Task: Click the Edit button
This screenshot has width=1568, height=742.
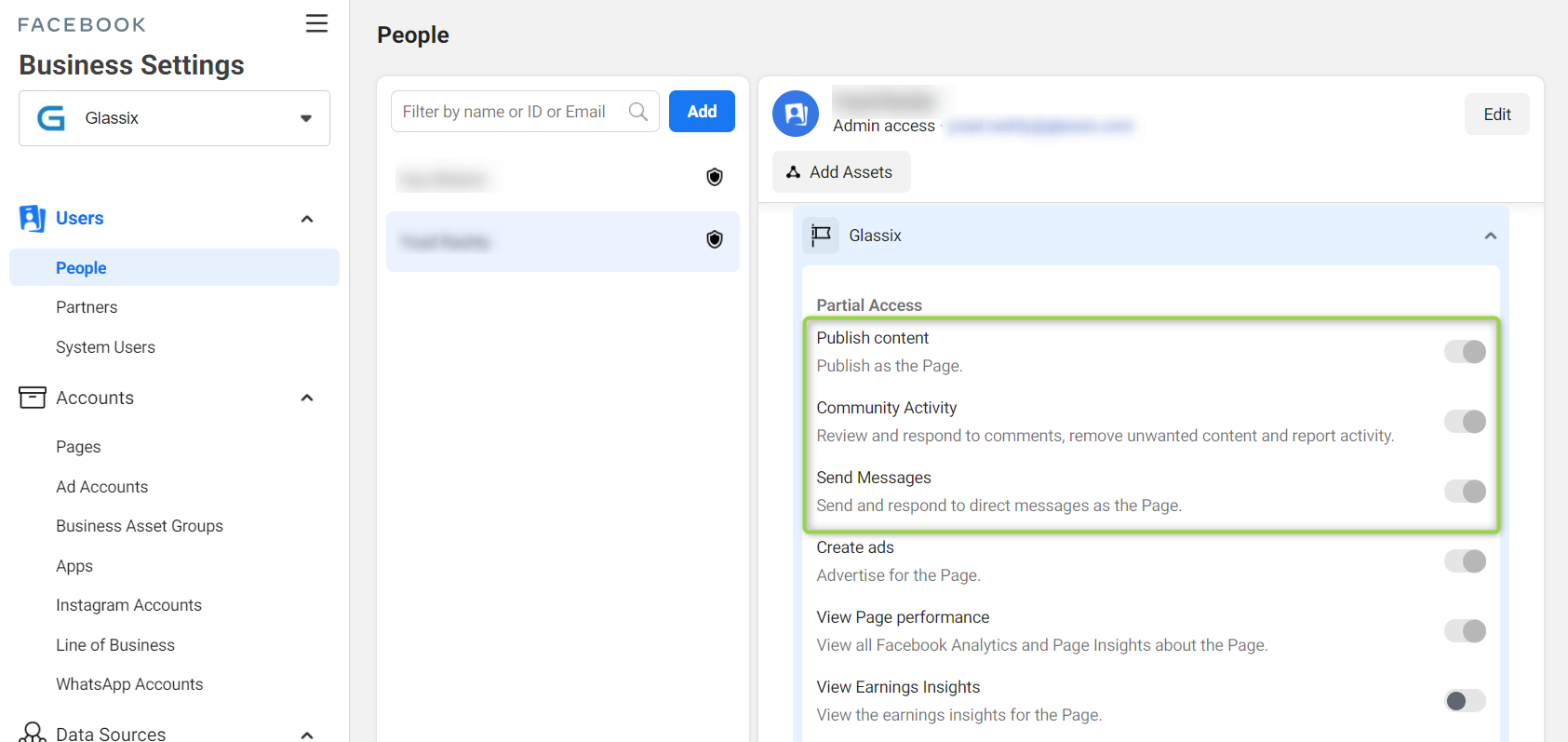Action: (x=1496, y=115)
